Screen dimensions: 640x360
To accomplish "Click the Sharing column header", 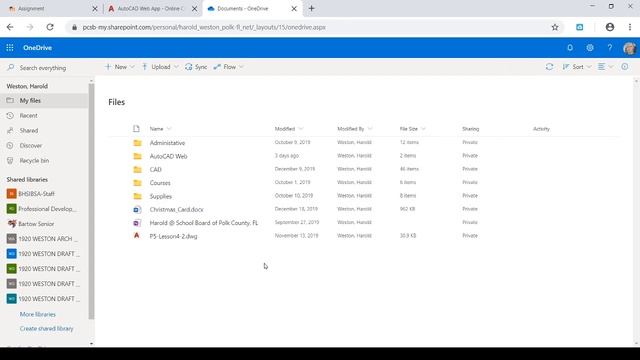I will coord(471,129).
